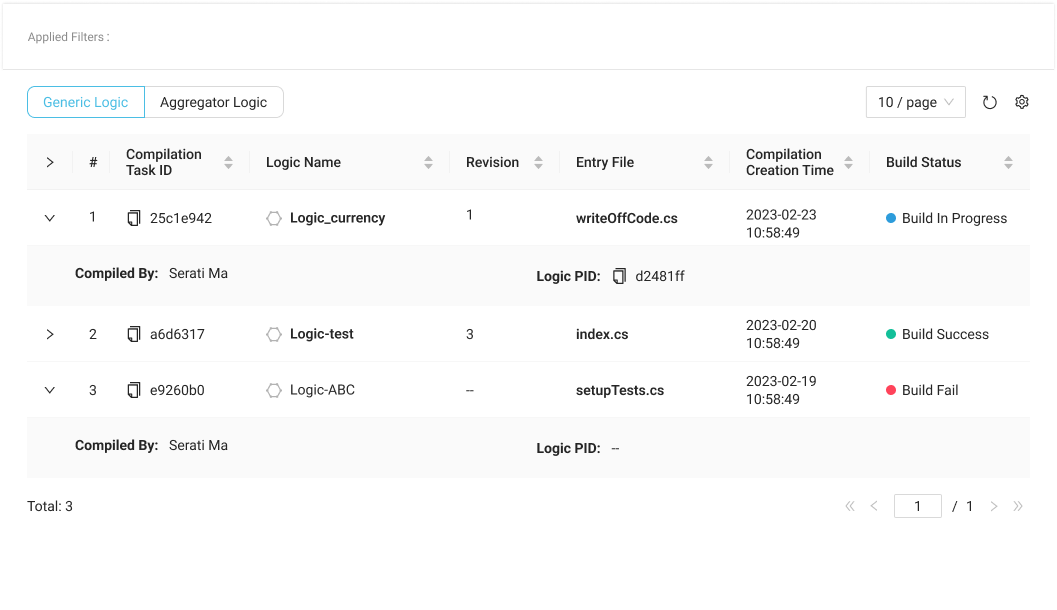
Task: Sort by Revision column
Action: pyautogui.click(x=538, y=162)
